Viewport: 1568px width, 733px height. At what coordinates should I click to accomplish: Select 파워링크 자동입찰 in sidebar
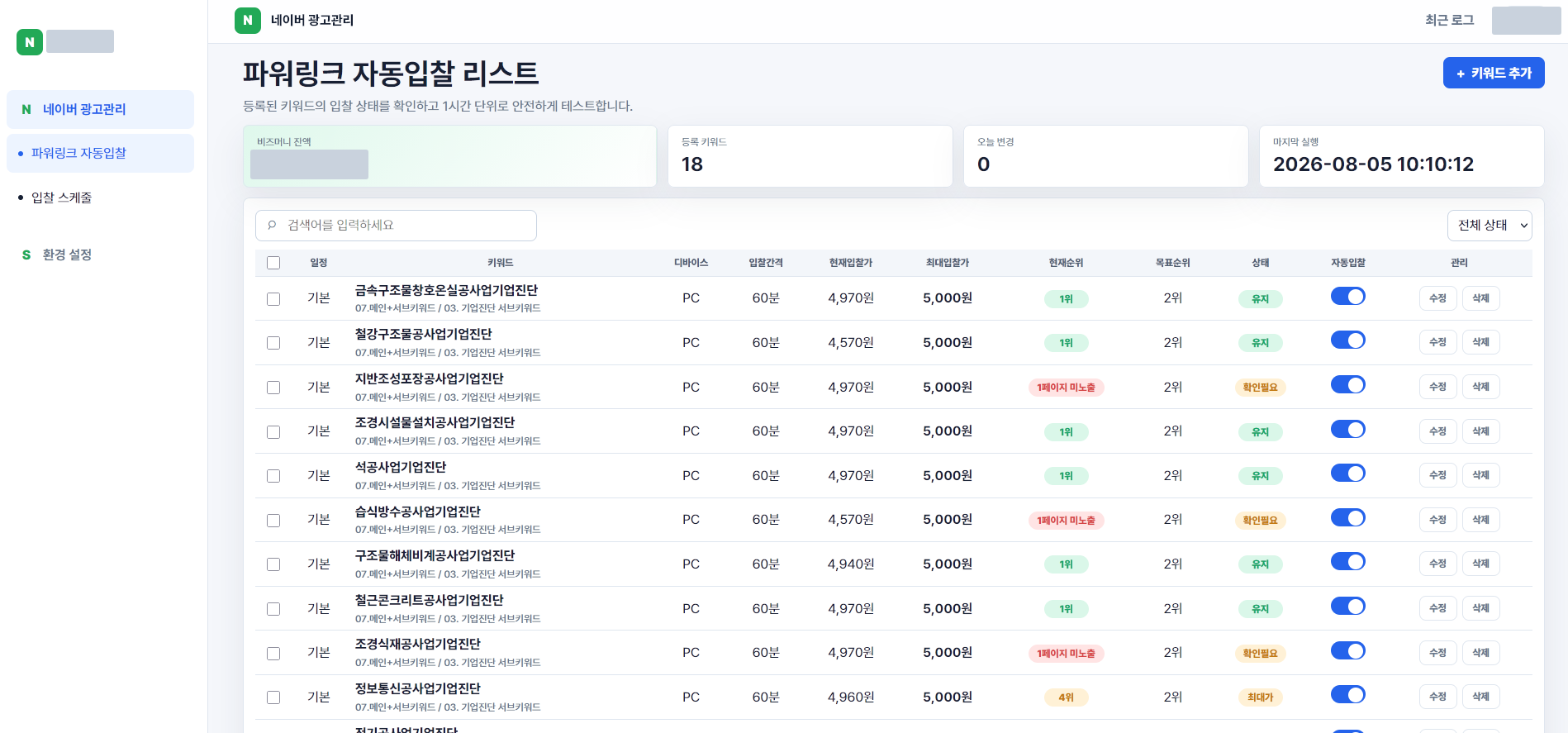(100, 153)
